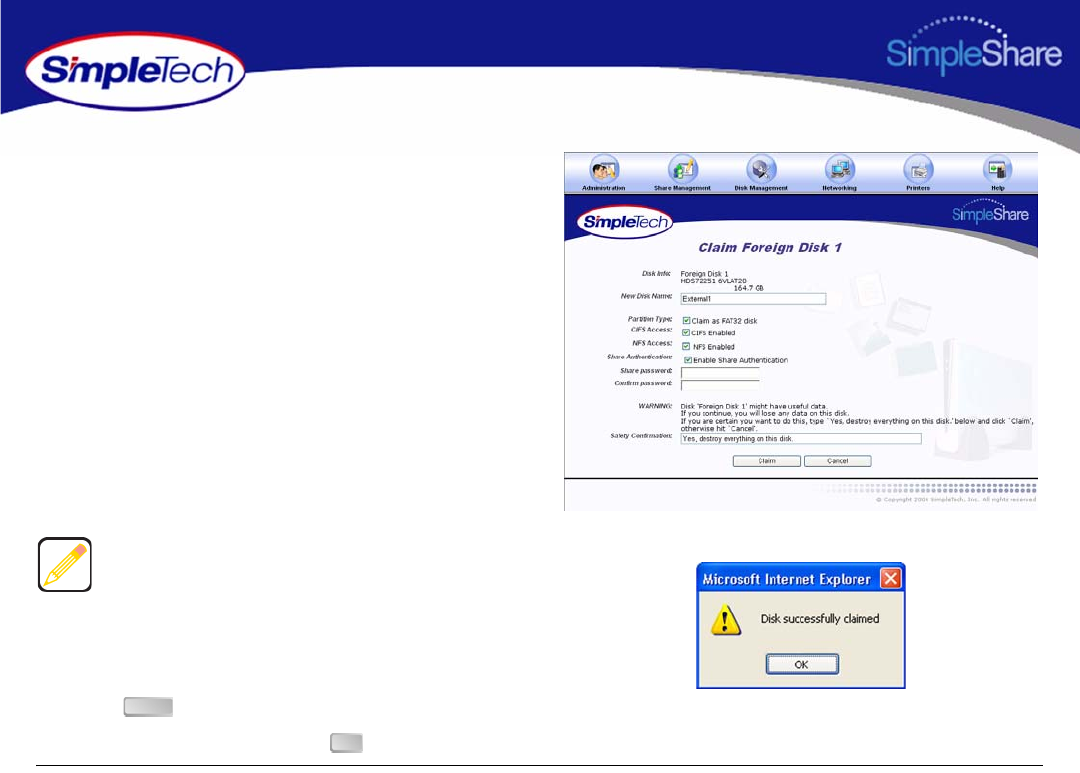This screenshot has height=773, width=1080.
Task: Click the 'Claim Foreign Disk 1' heading
Action: pos(770,247)
